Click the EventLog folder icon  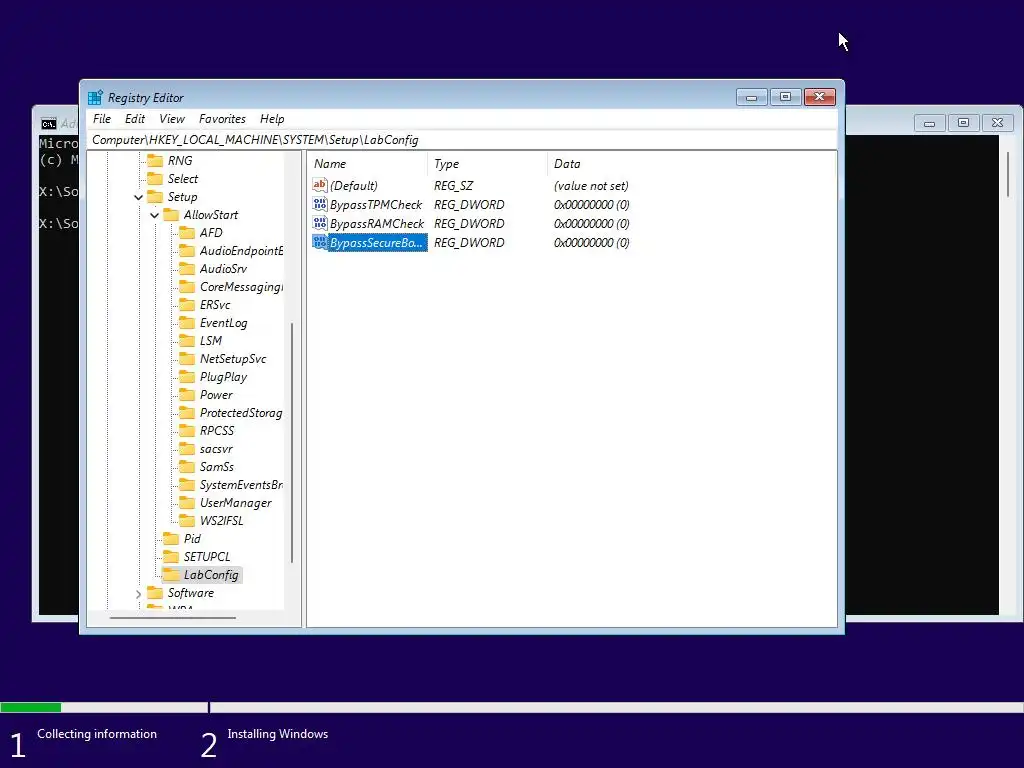(x=187, y=323)
